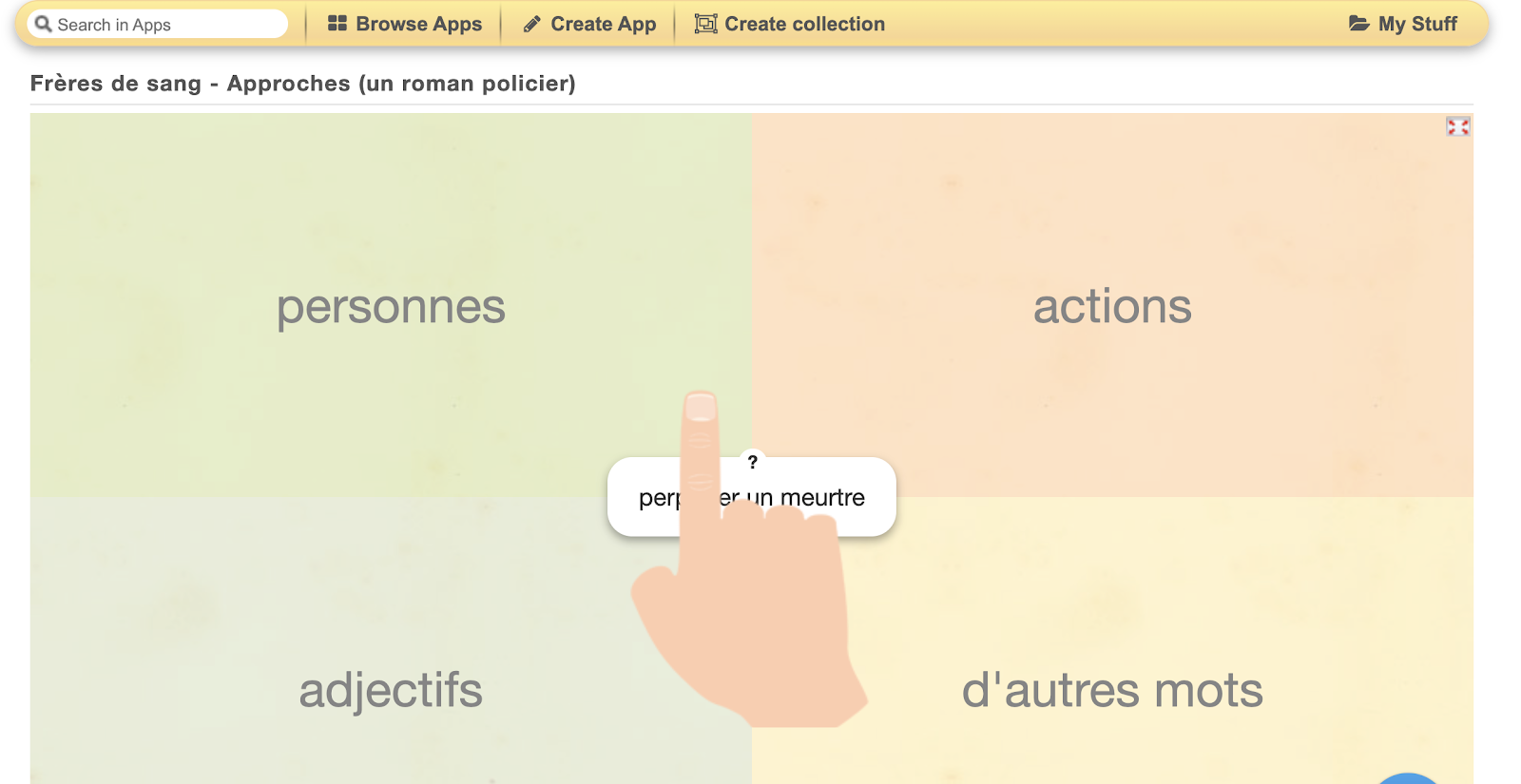Click the Create collection frame icon

click(705, 24)
